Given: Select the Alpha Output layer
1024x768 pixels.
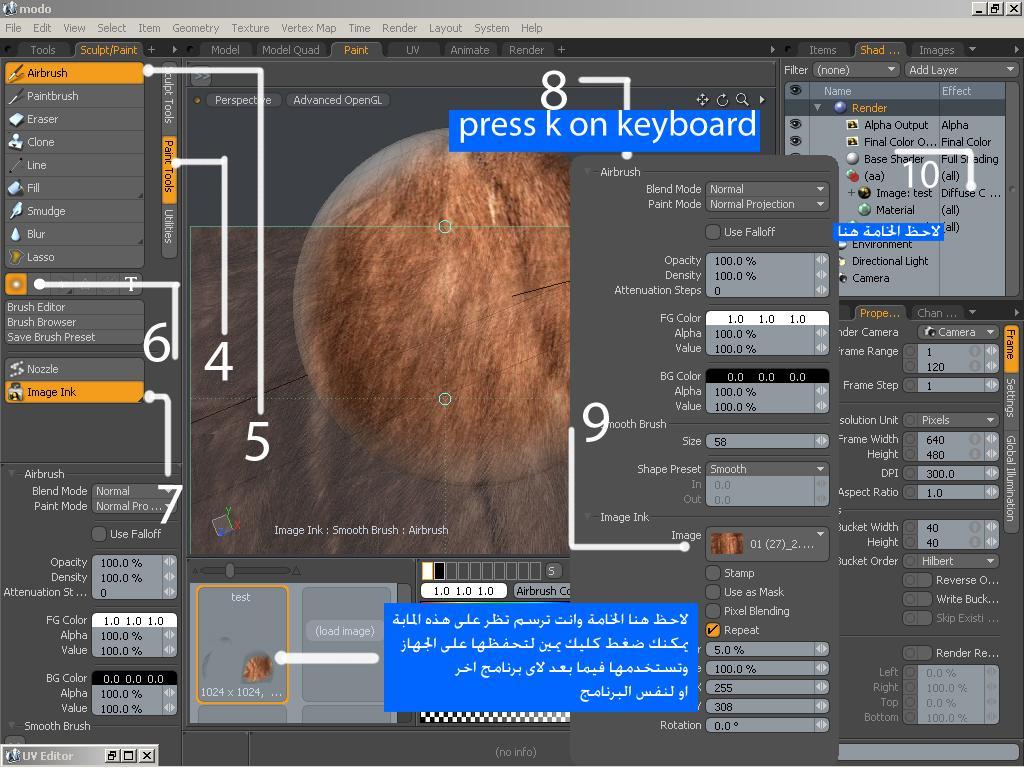Looking at the screenshot, I should coord(895,125).
